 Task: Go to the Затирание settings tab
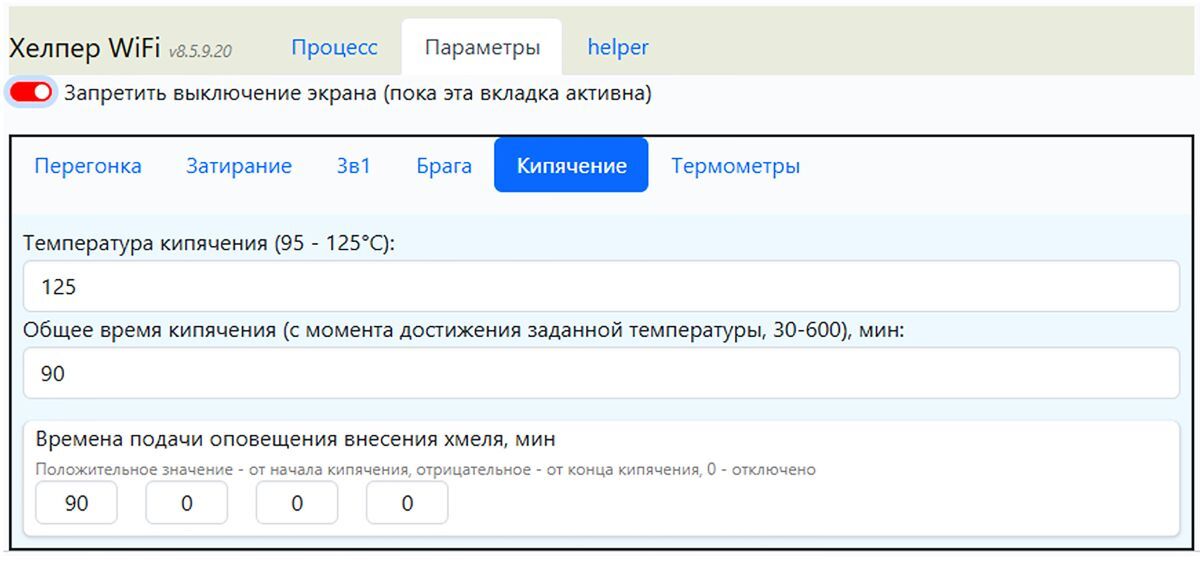pyautogui.click(x=239, y=166)
